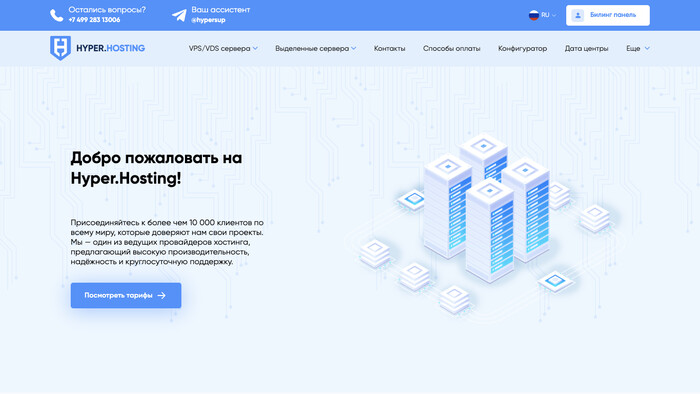Expand the VPS/VDS сервера menu
Screen dimensions: 700x394
click(223, 48)
